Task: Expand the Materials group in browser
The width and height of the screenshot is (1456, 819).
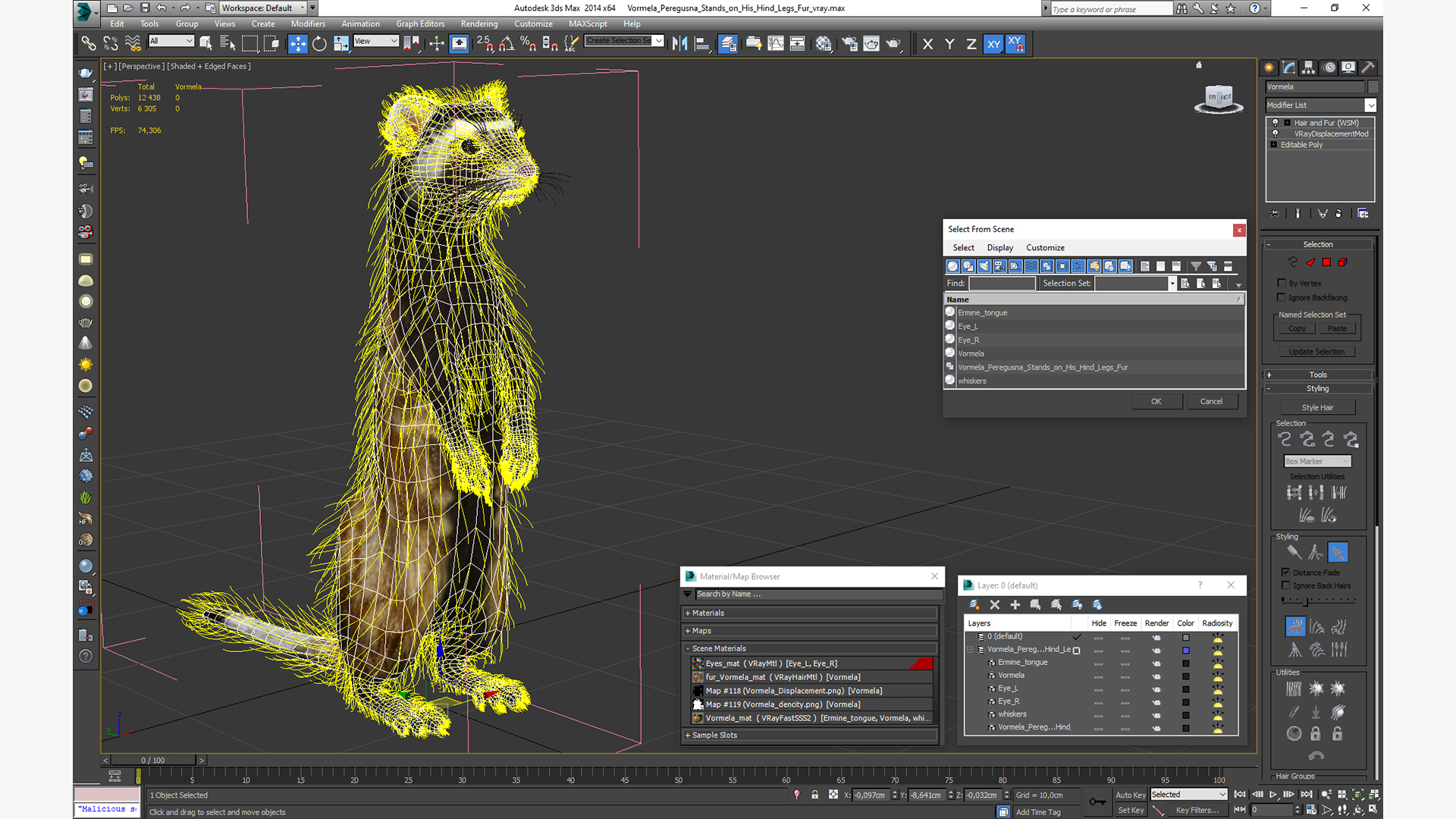Action: tap(810, 613)
